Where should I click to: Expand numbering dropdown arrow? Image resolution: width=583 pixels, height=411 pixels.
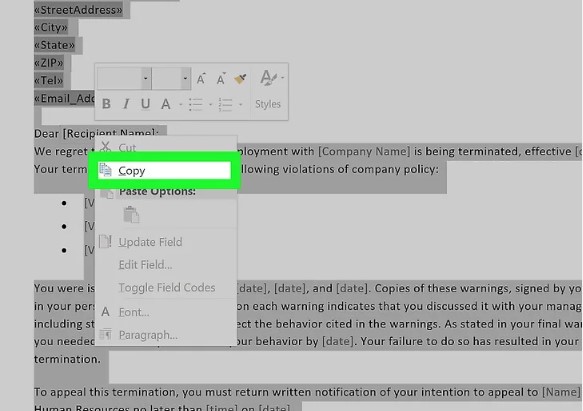pyautogui.click(x=241, y=105)
